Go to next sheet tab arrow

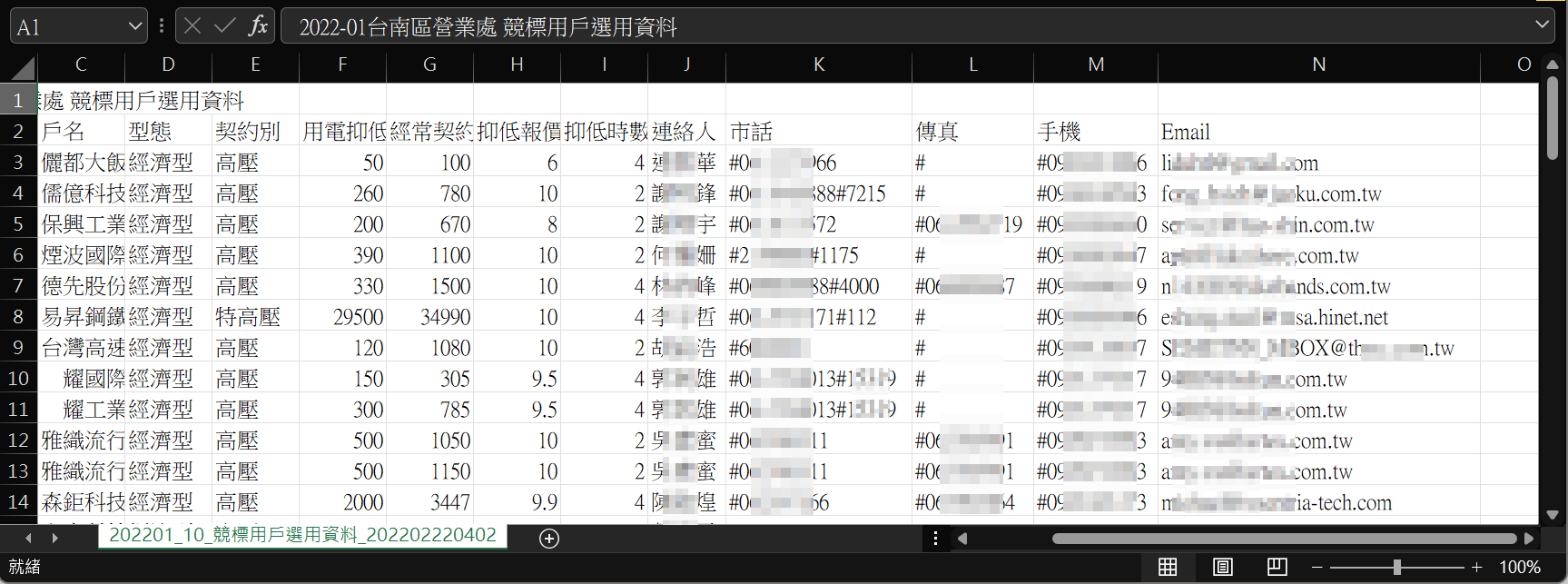coord(54,539)
